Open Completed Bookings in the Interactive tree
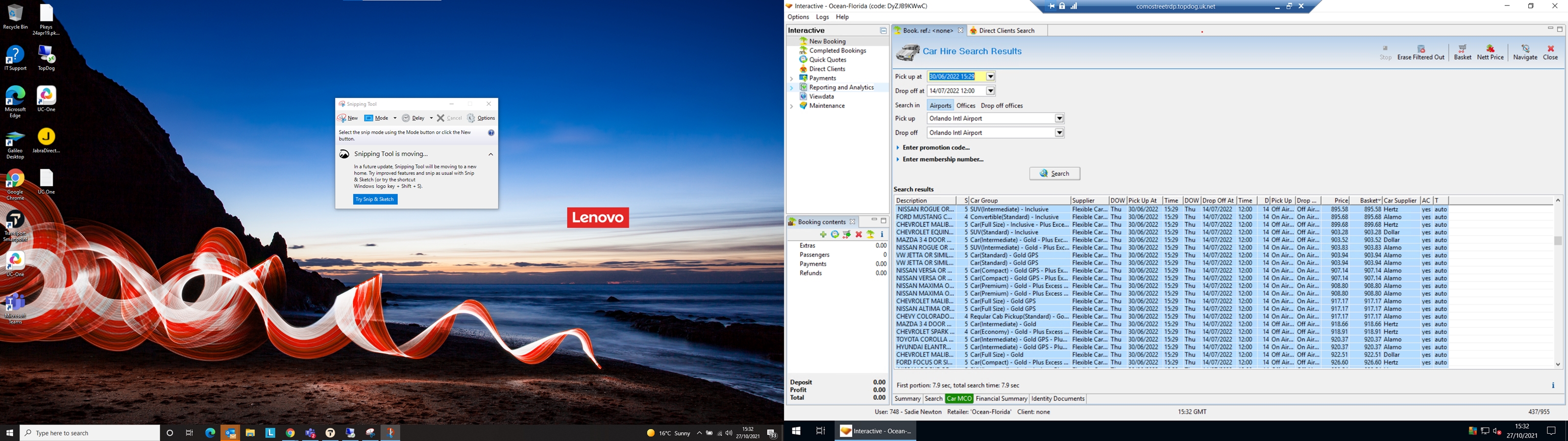This screenshot has width=1568, height=441. click(833, 50)
